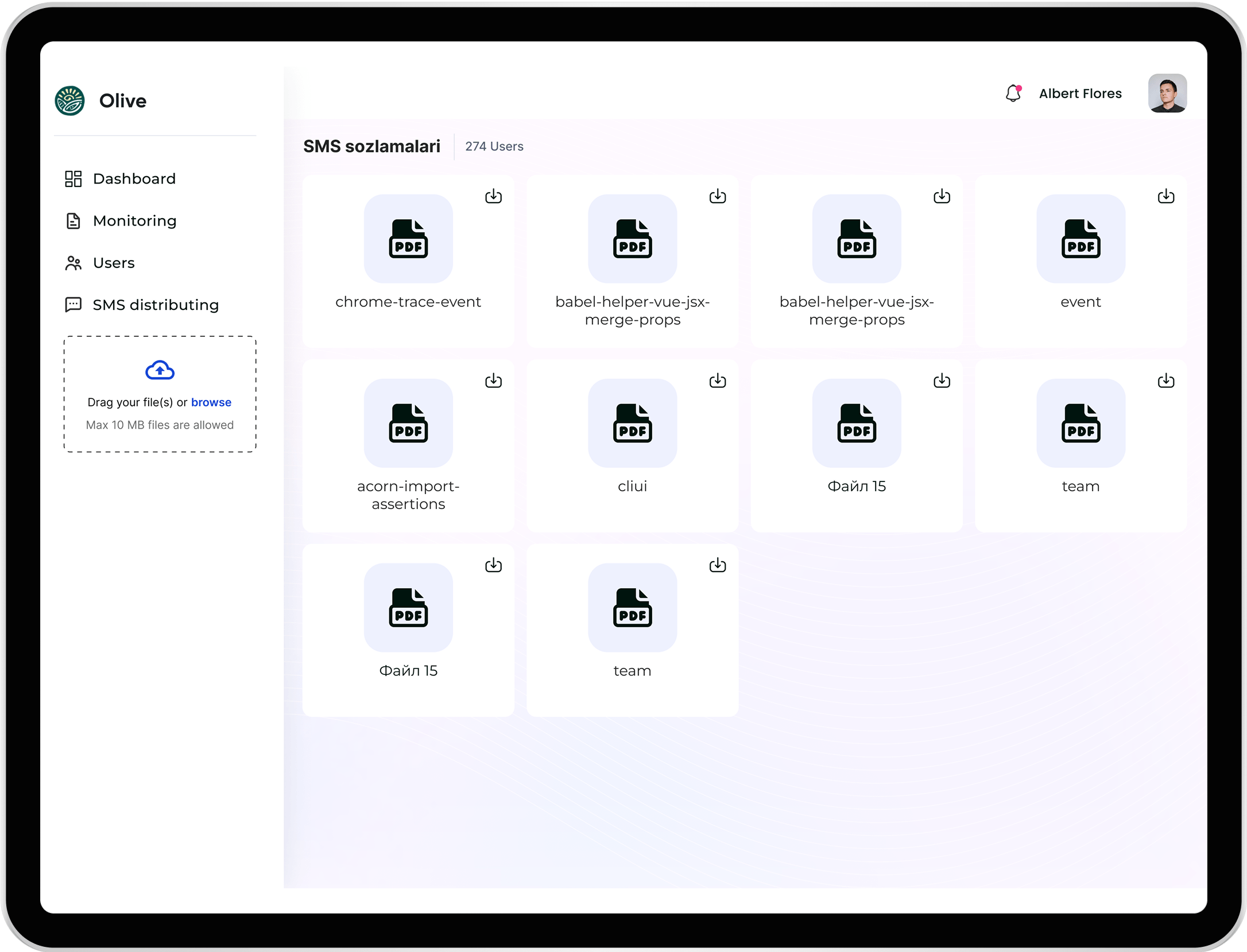Download the acorn-import-assertions PDF
Screen dimensions: 1247x952
coord(493,380)
